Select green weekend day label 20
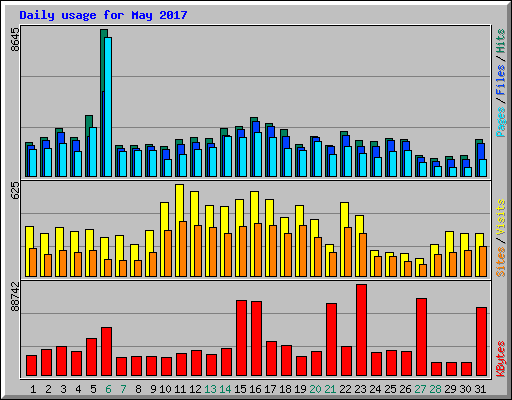The width and height of the screenshot is (512, 400). point(315,389)
